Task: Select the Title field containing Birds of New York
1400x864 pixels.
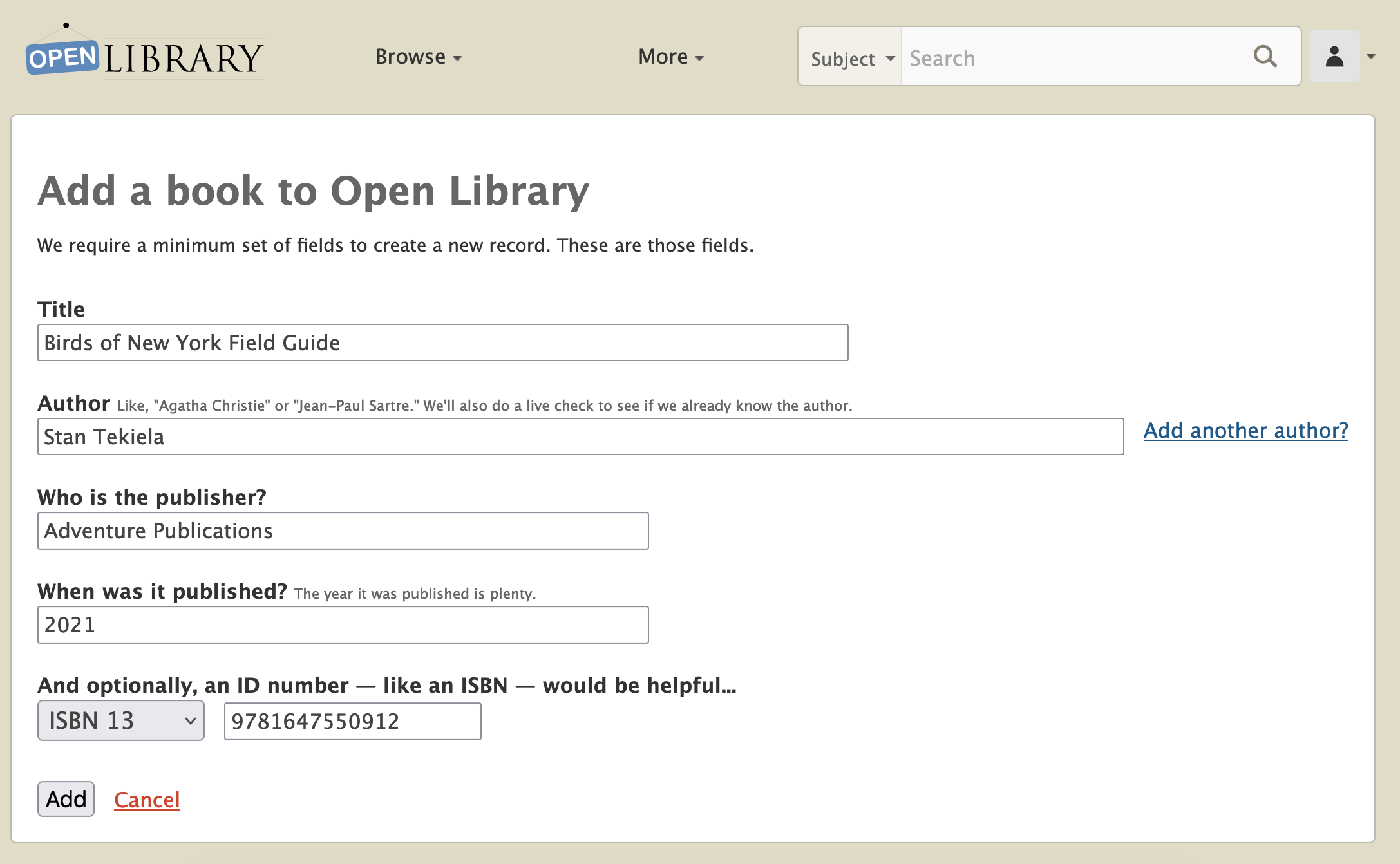Action: click(x=442, y=343)
